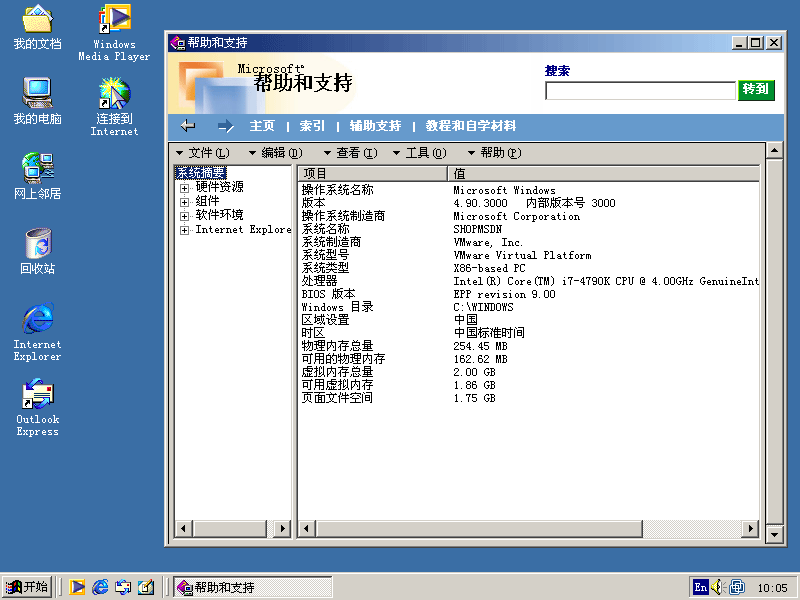
Task: Open 网上邻居 network neighborhood icon
Action: click(37, 175)
